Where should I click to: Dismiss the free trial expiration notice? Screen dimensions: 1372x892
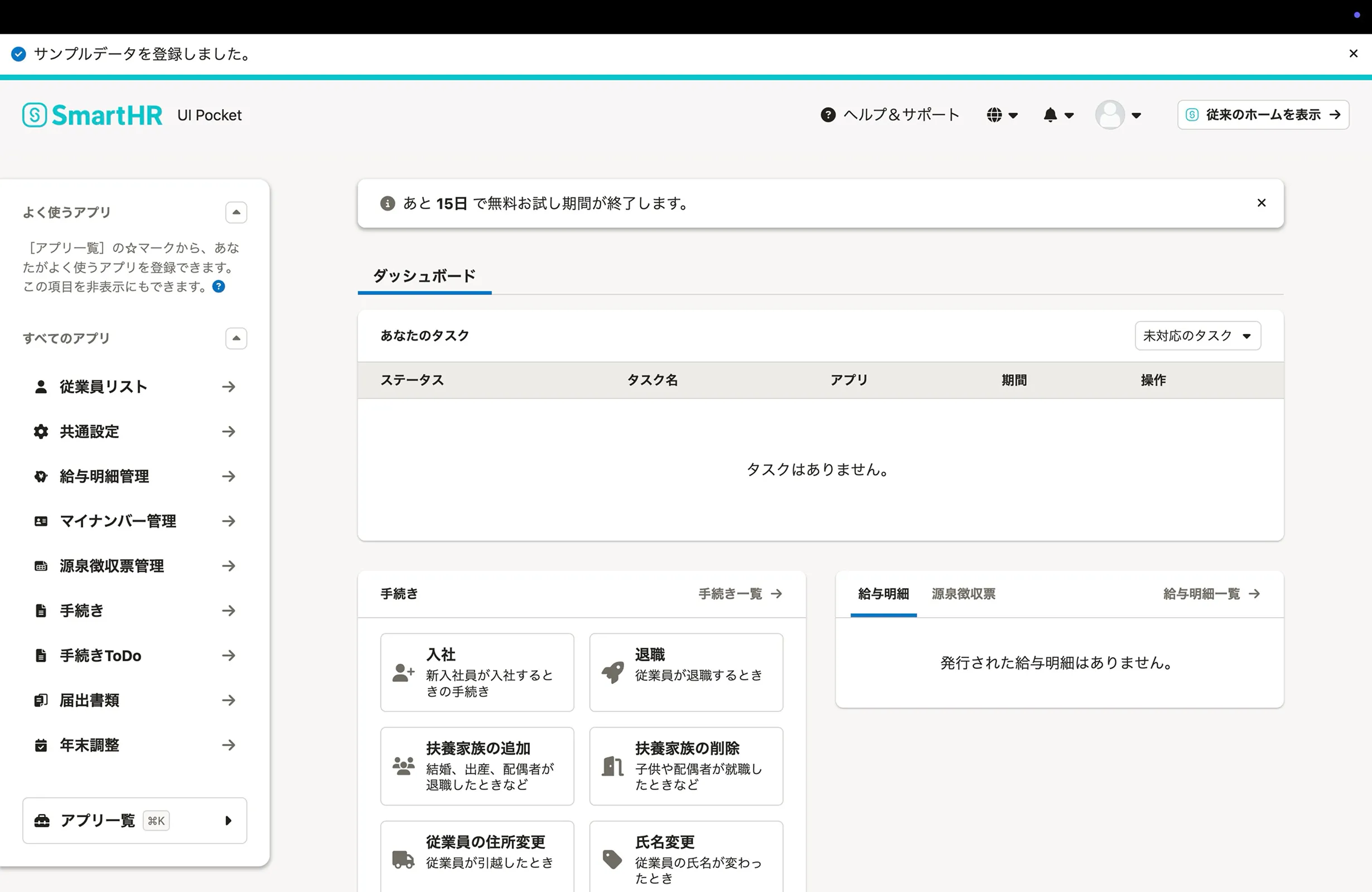1262,203
